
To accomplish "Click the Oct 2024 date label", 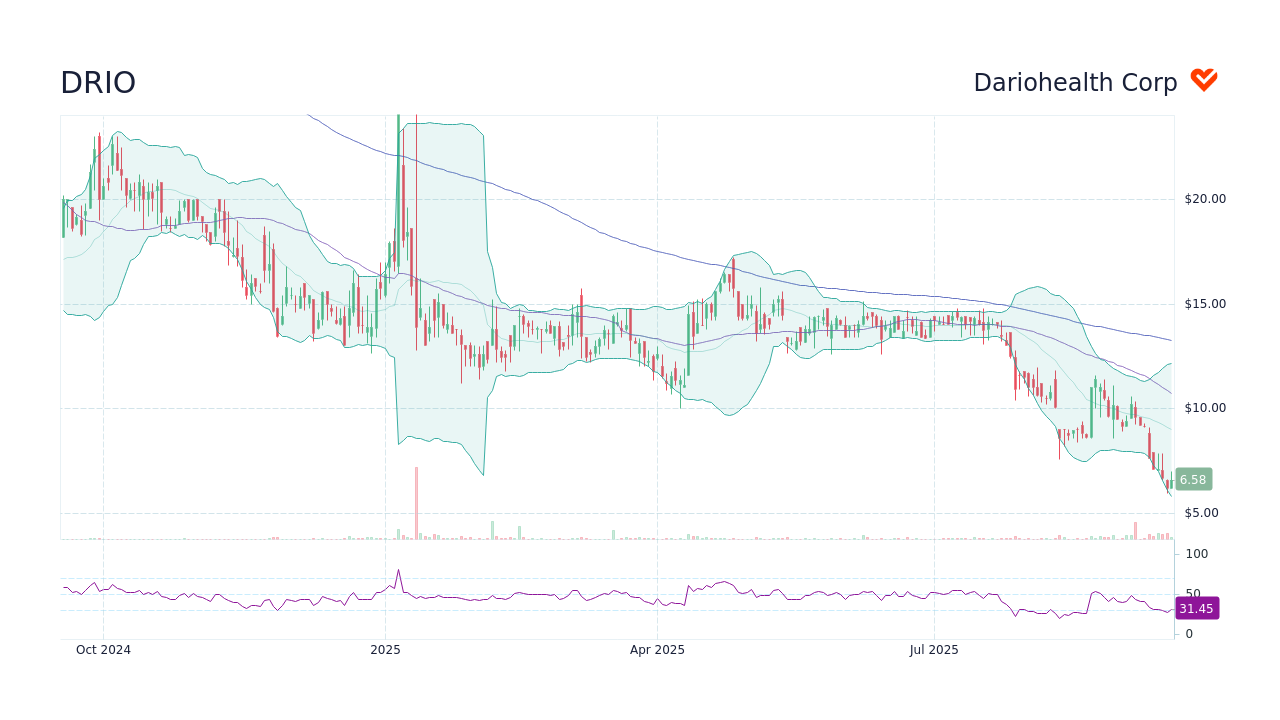I will [103, 650].
